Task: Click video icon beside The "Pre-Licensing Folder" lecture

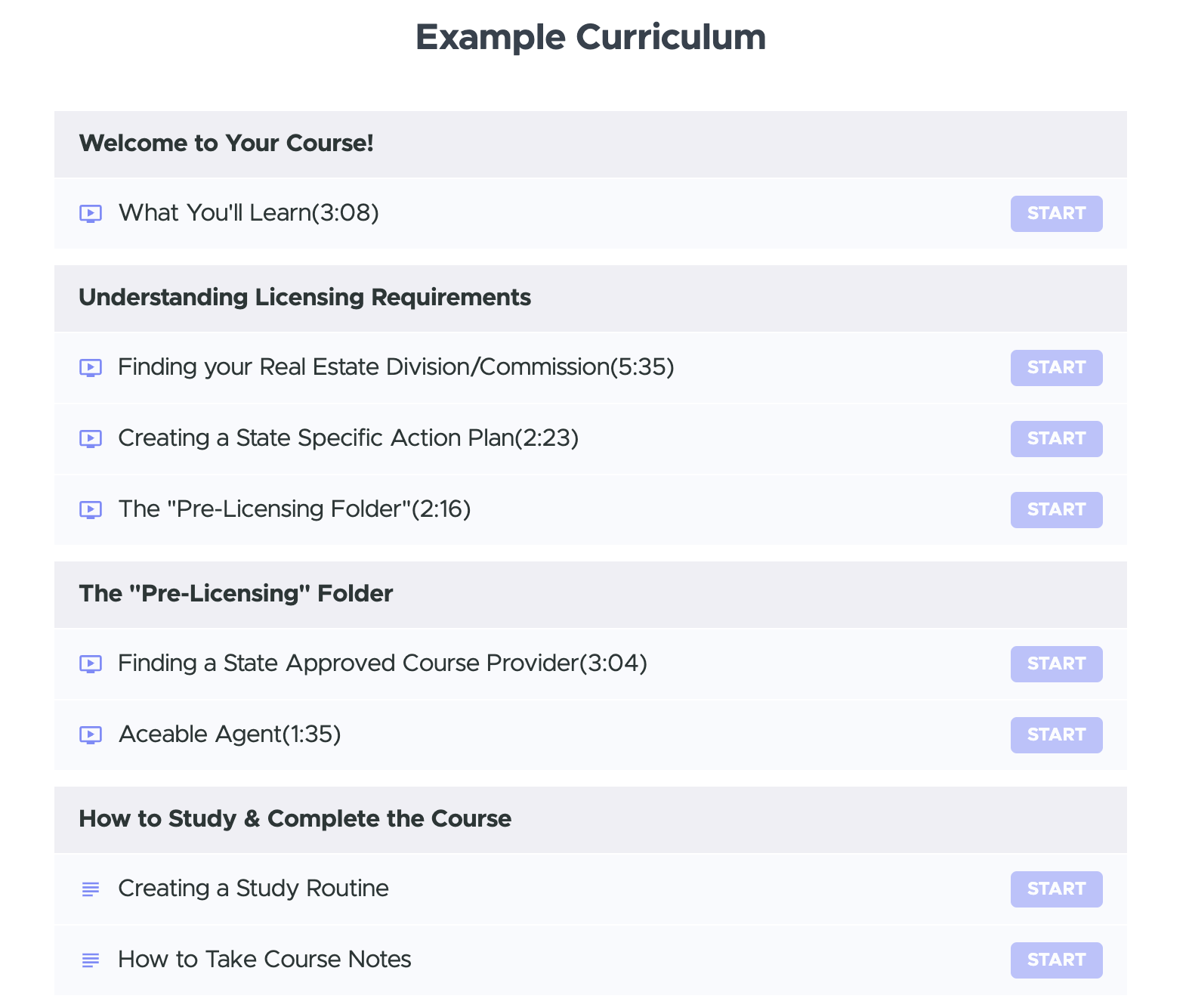Action: pyautogui.click(x=91, y=510)
